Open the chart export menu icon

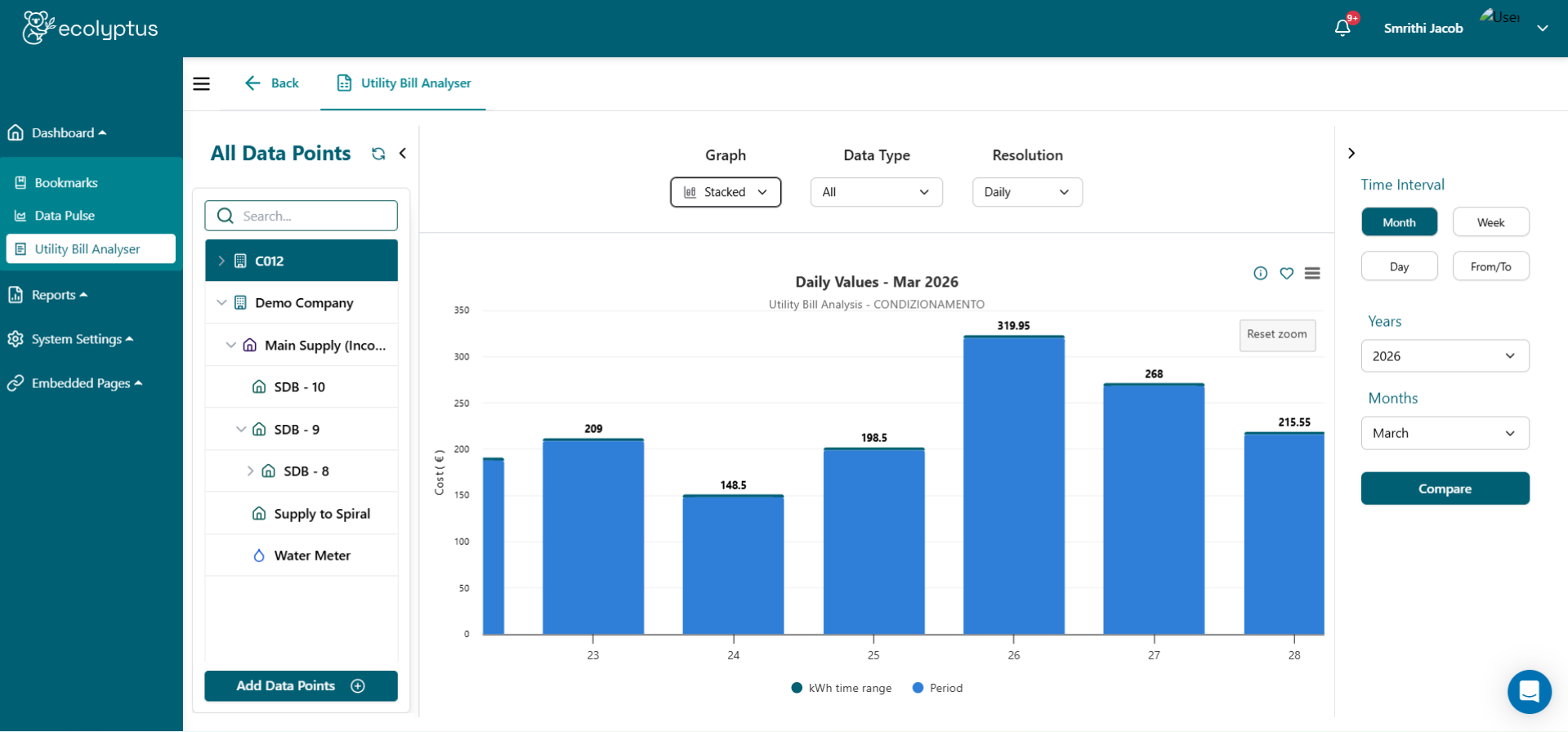(1312, 273)
